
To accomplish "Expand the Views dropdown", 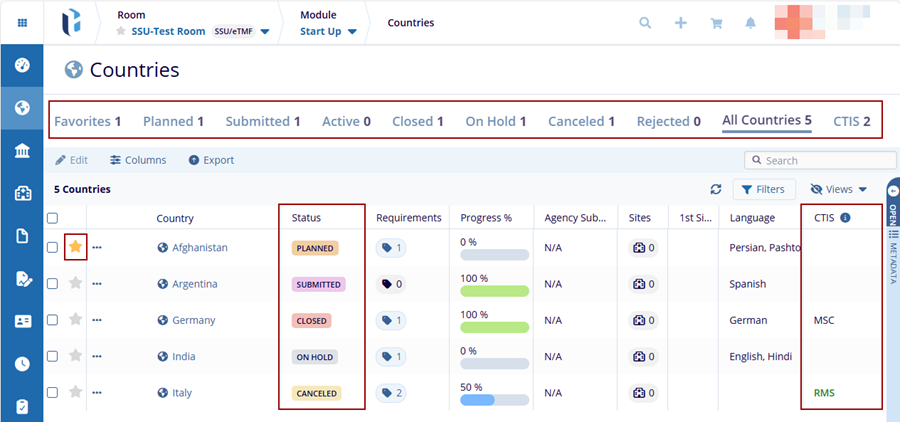I will 838,189.
